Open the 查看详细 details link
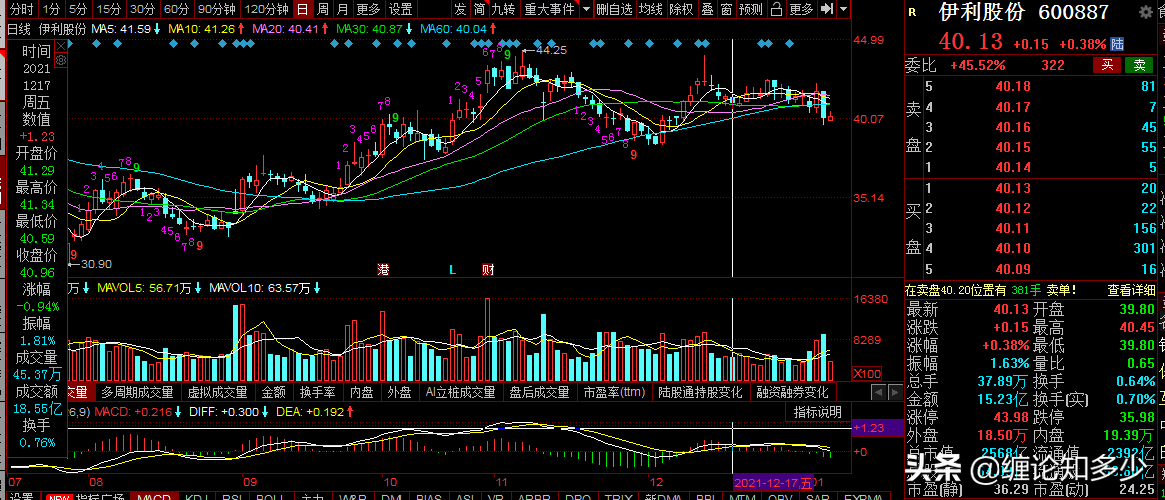The image size is (1165, 500). pos(1132,290)
